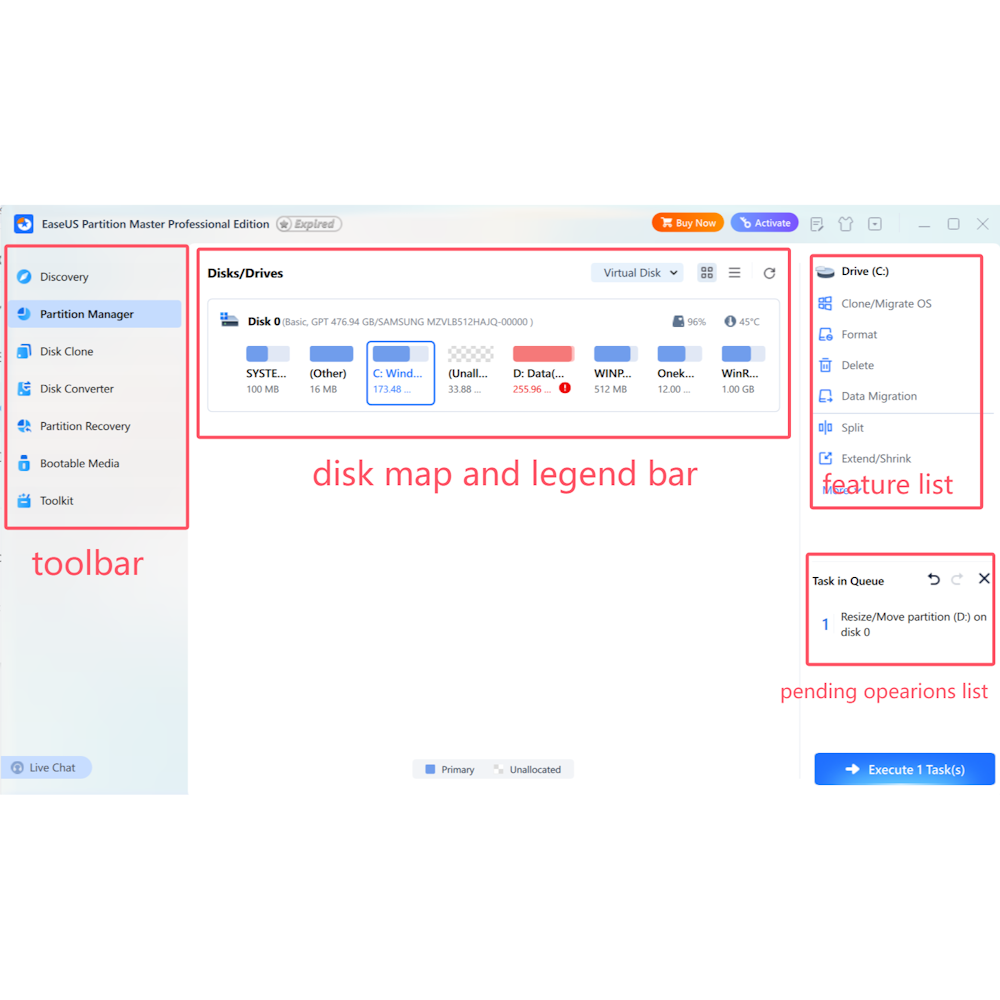Click the Buy Now button
This screenshot has height=1000, width=1000.
pyautogui.click(x=687, y=223)
